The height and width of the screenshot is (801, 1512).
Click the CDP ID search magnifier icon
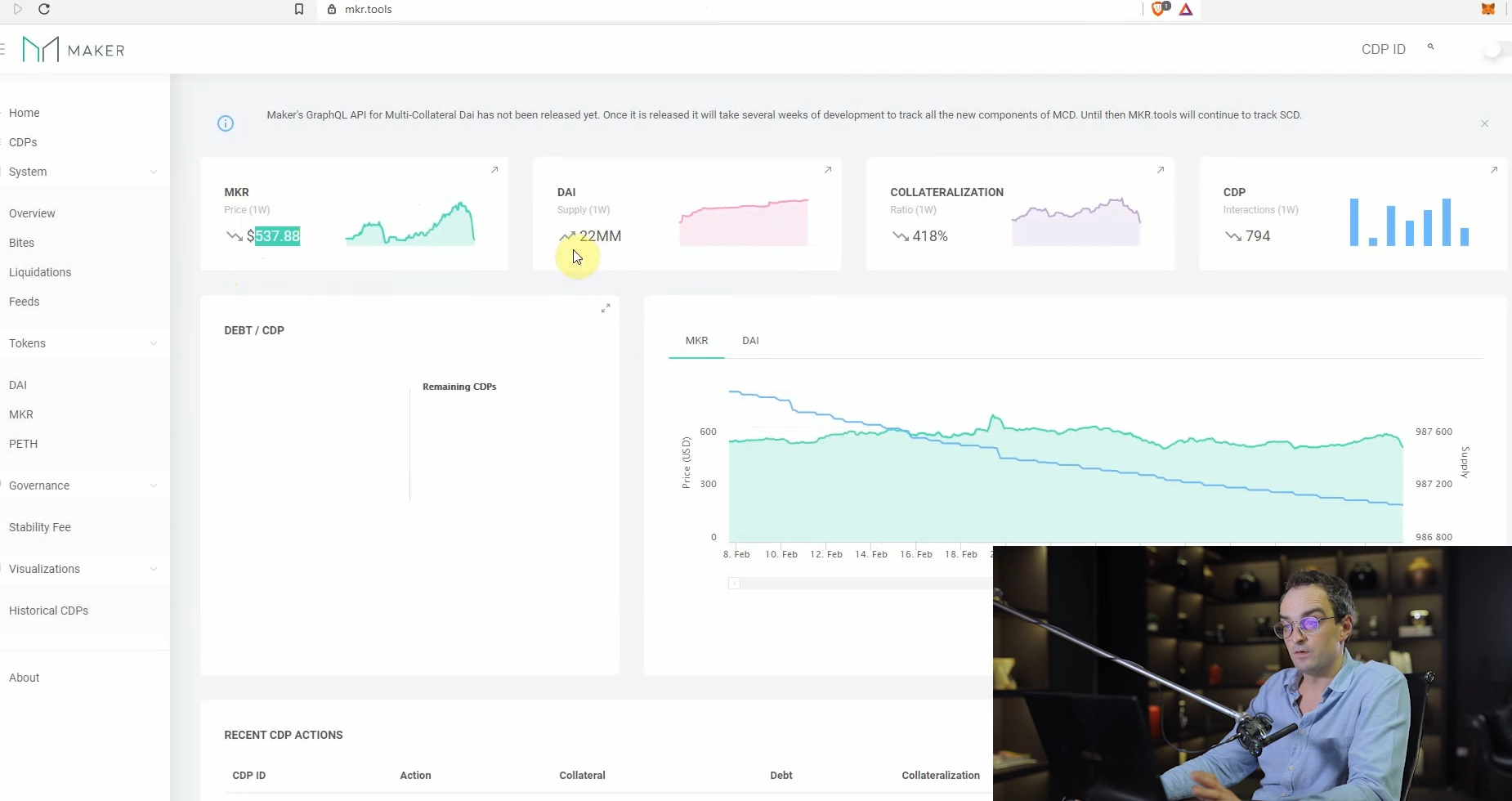1430,47
